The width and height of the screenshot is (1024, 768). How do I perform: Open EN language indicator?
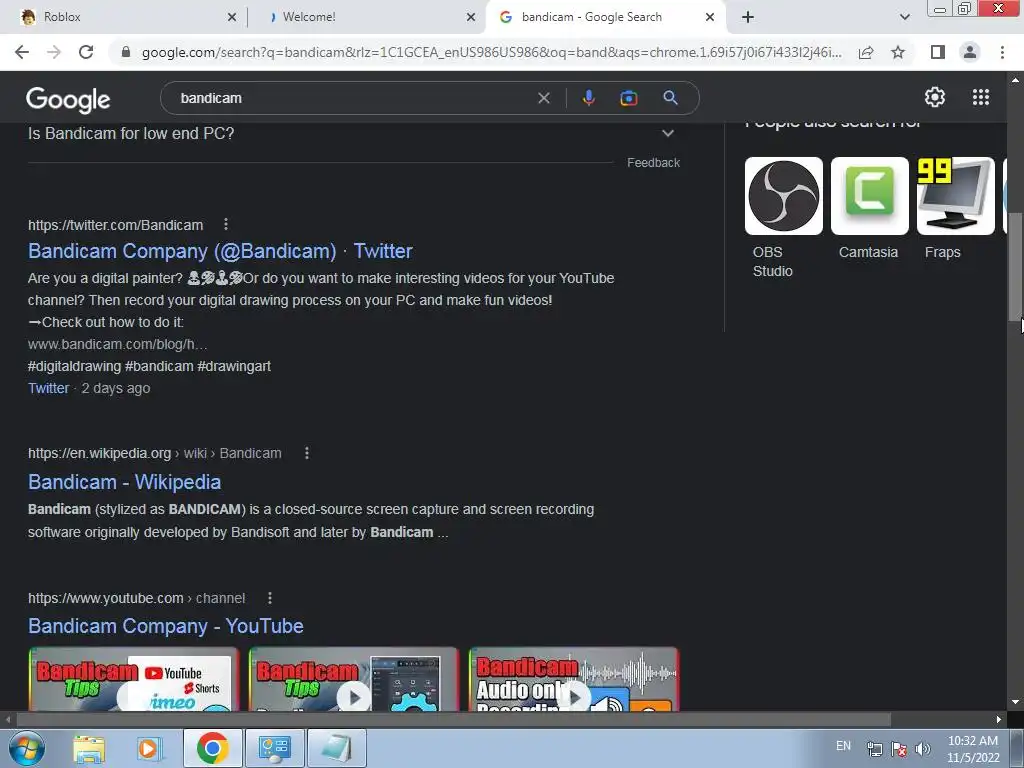pos(843,746)
